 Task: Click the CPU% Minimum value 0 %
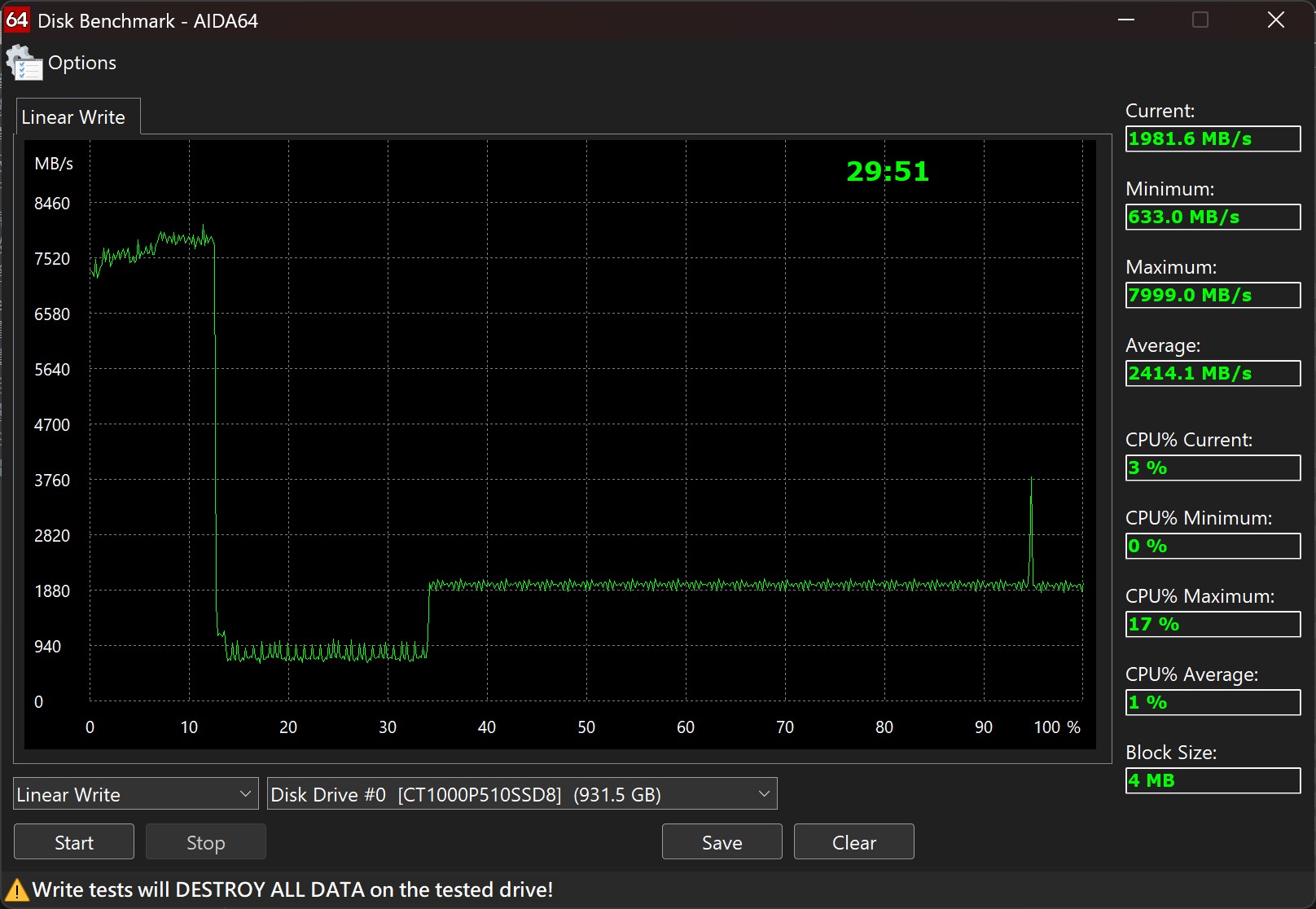pos(1213,546)
